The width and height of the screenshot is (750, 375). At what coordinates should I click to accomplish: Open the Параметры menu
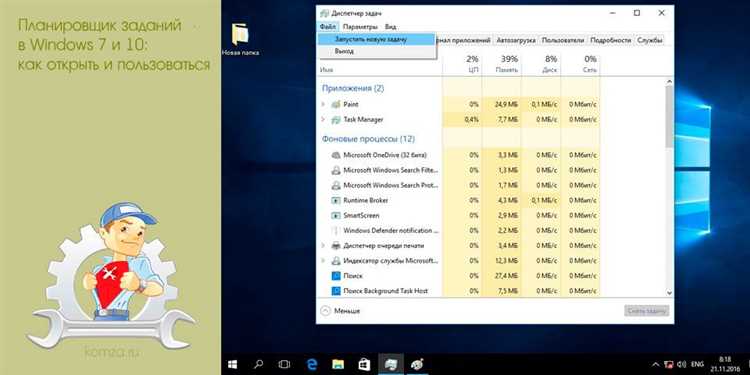360,27
